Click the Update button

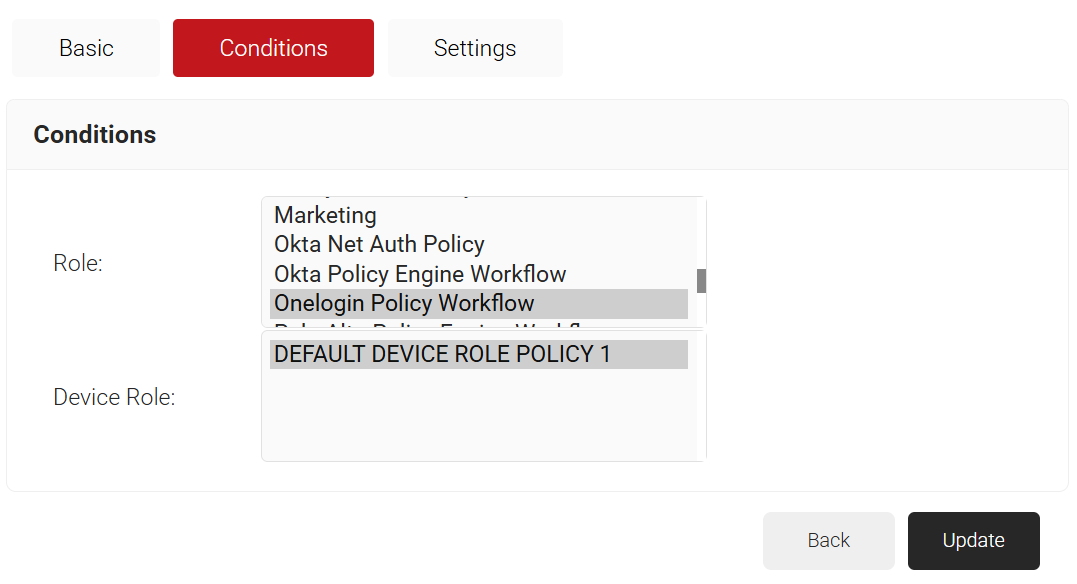pyautogui.click(x=973, y=541)
